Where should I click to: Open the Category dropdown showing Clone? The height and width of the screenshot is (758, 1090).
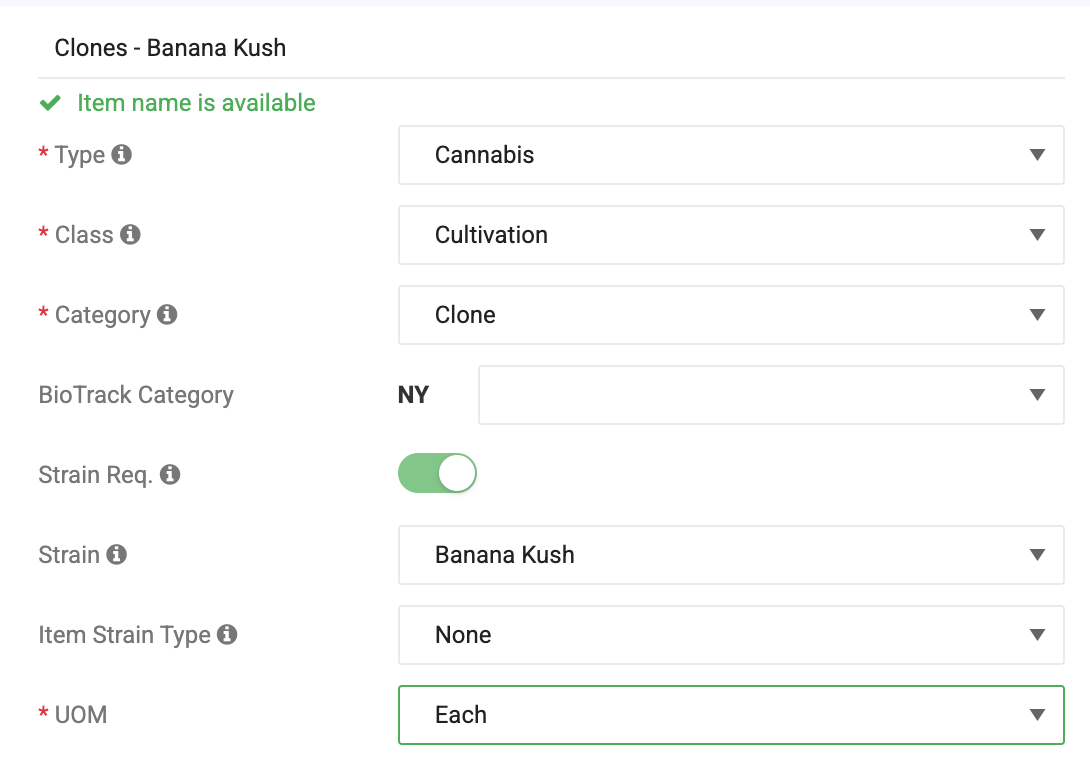coord(731,314)
